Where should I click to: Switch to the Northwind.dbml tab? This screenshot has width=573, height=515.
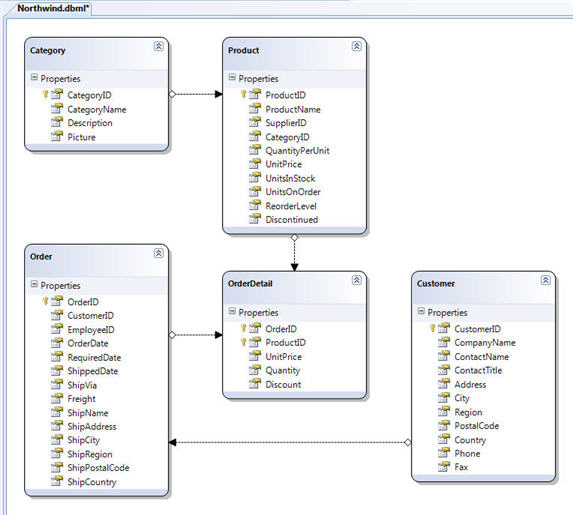point(53,8)
